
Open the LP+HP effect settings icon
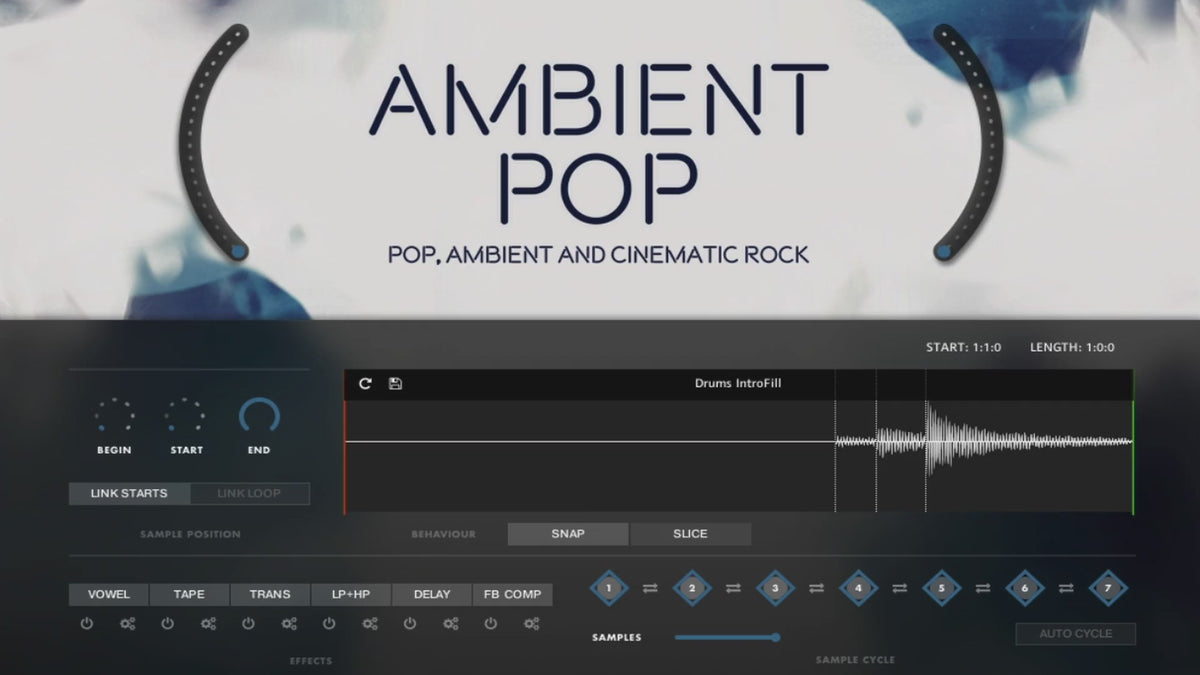(370, 624)
